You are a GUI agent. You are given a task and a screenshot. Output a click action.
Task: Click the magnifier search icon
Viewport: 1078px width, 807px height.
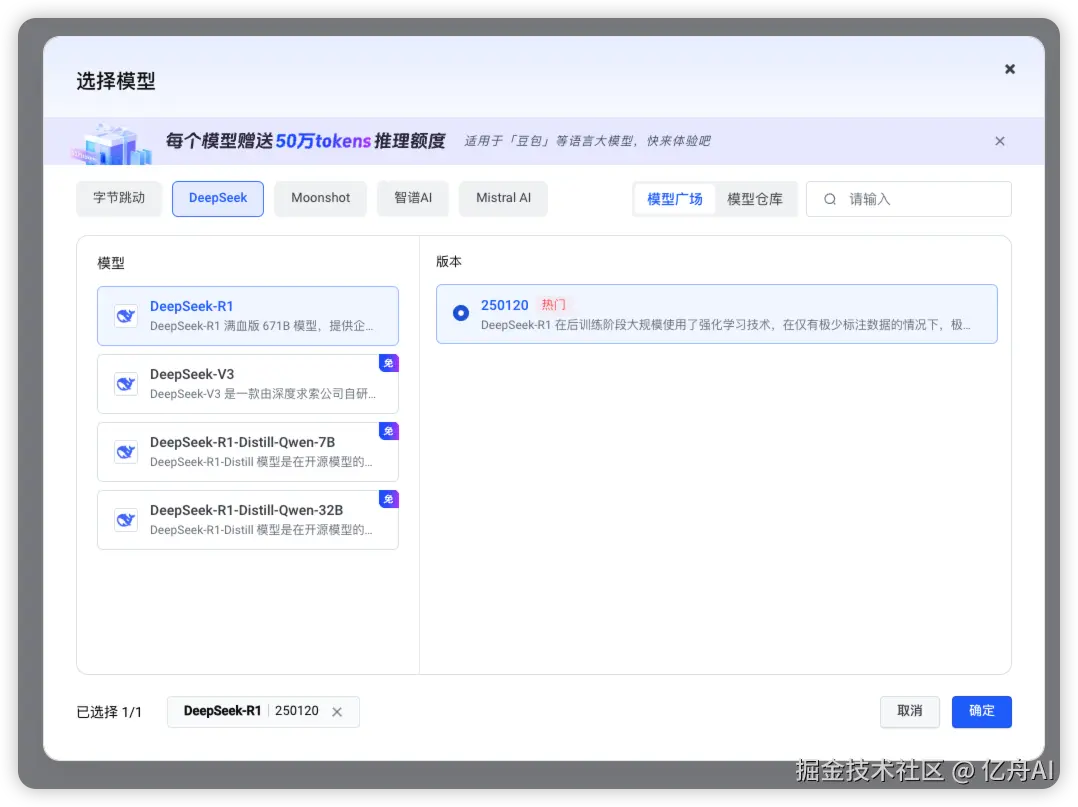pyautogui.click(x=830, y=199)
